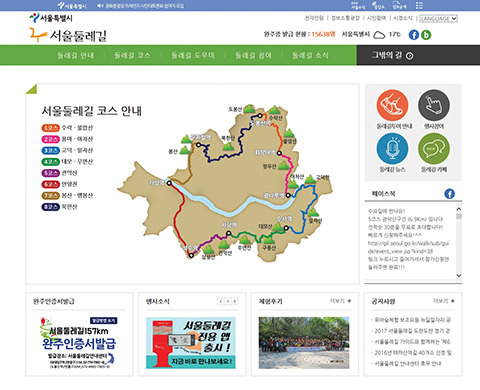Open the green speech bubbles 둘레길 카페 icon
Viewport: 480px width, 390px height.
(434, 149)
